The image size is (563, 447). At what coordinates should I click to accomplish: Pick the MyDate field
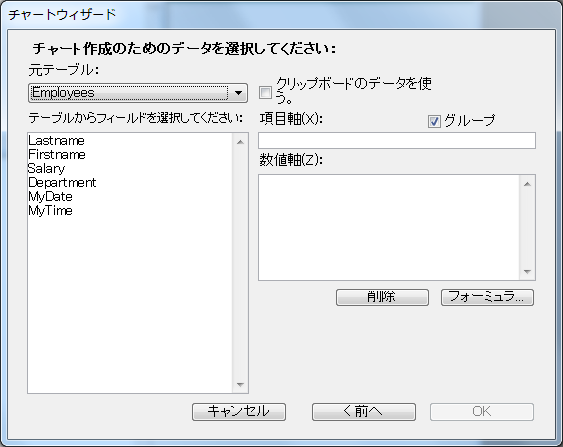pos(50,196)
